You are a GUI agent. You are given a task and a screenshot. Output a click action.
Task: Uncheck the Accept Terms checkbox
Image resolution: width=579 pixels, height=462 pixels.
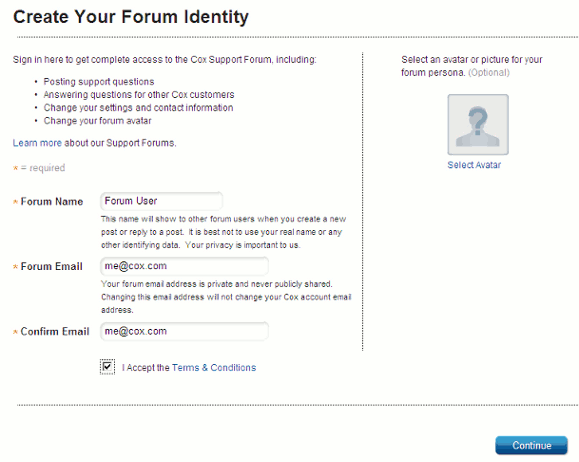coord(107,367)
